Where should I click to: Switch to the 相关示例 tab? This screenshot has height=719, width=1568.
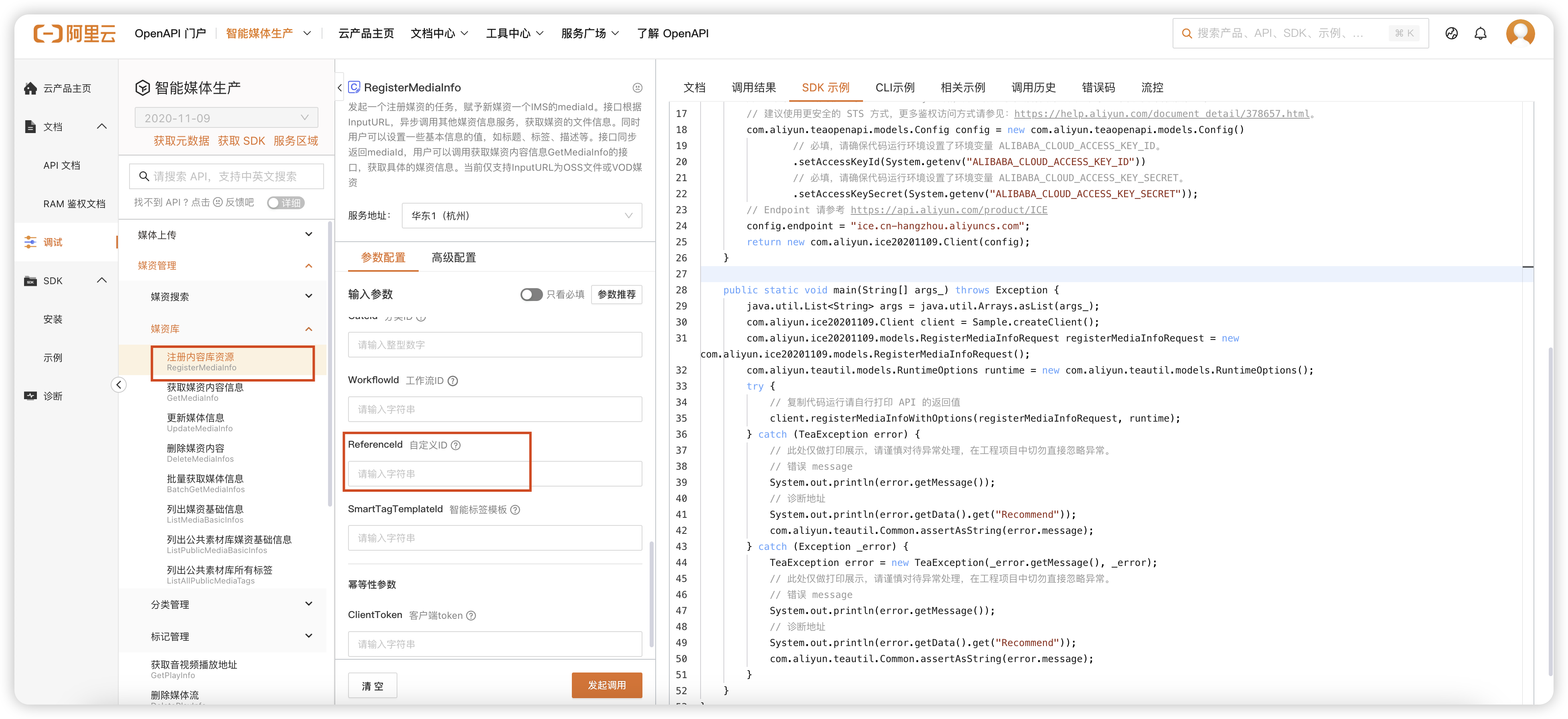pos(962,88)
